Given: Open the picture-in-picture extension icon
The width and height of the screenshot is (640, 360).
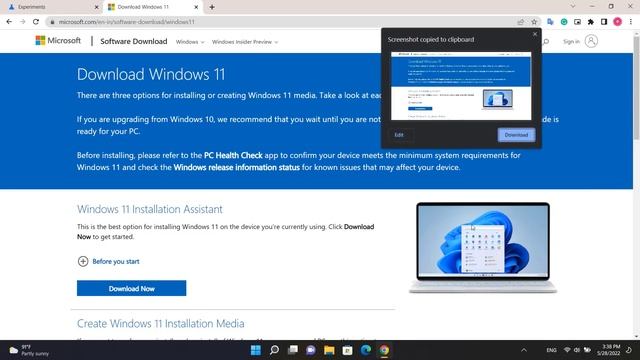Looking at the screenshot, I should point(577,22).
